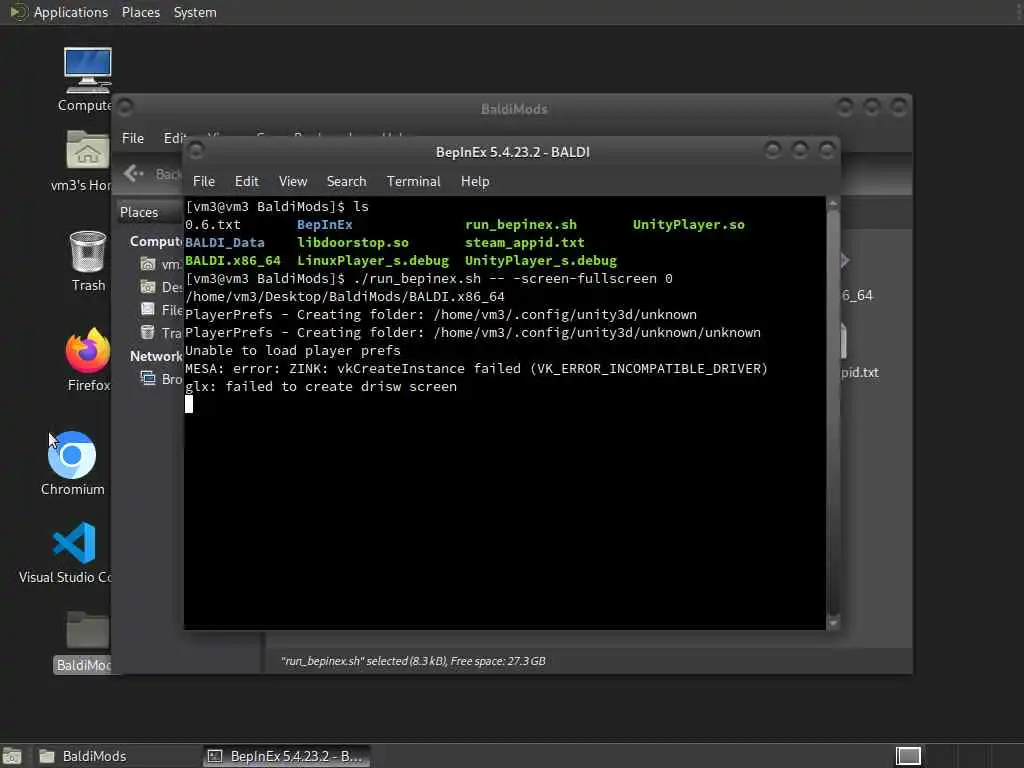Click the terminal window menu button at title left
1024x768 pixels.
coord(195,151)
